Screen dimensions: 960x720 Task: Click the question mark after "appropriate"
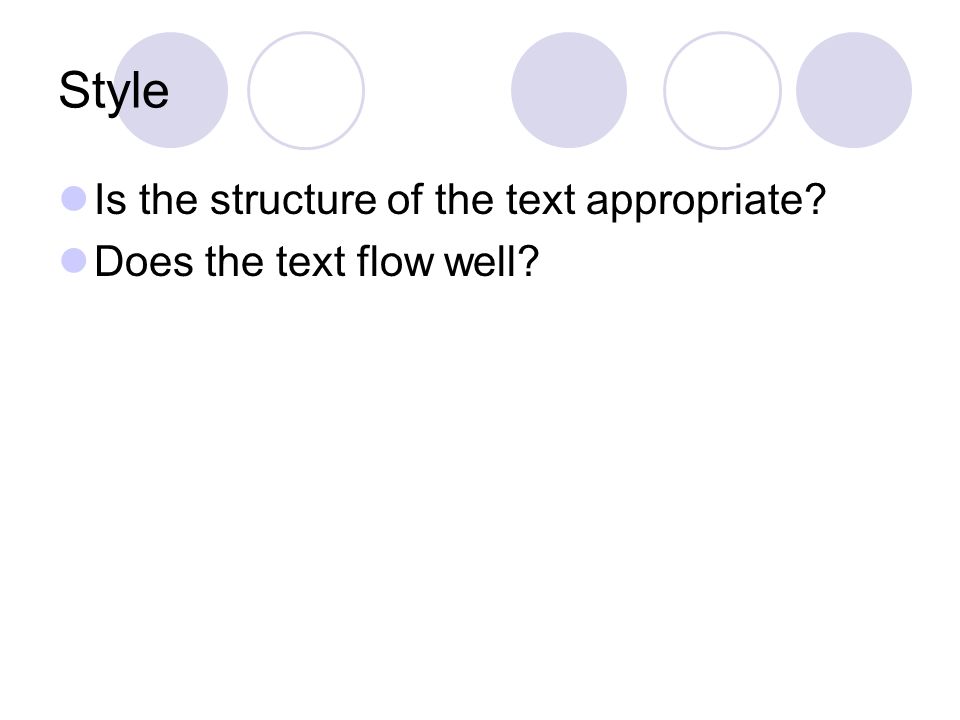click(817, 198)
